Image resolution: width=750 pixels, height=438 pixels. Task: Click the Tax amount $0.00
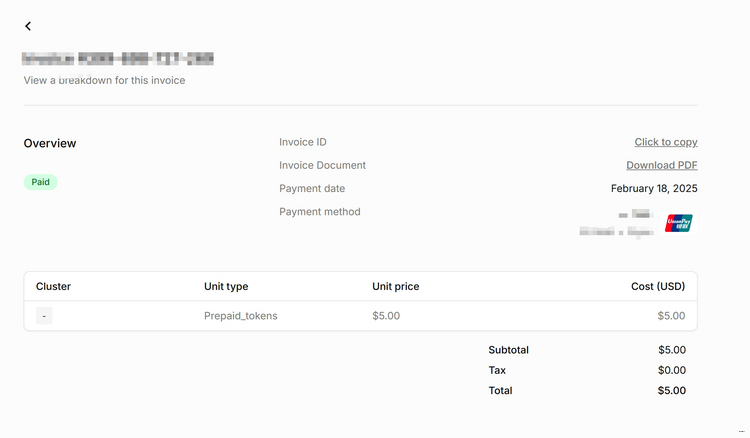pos(671,370)
